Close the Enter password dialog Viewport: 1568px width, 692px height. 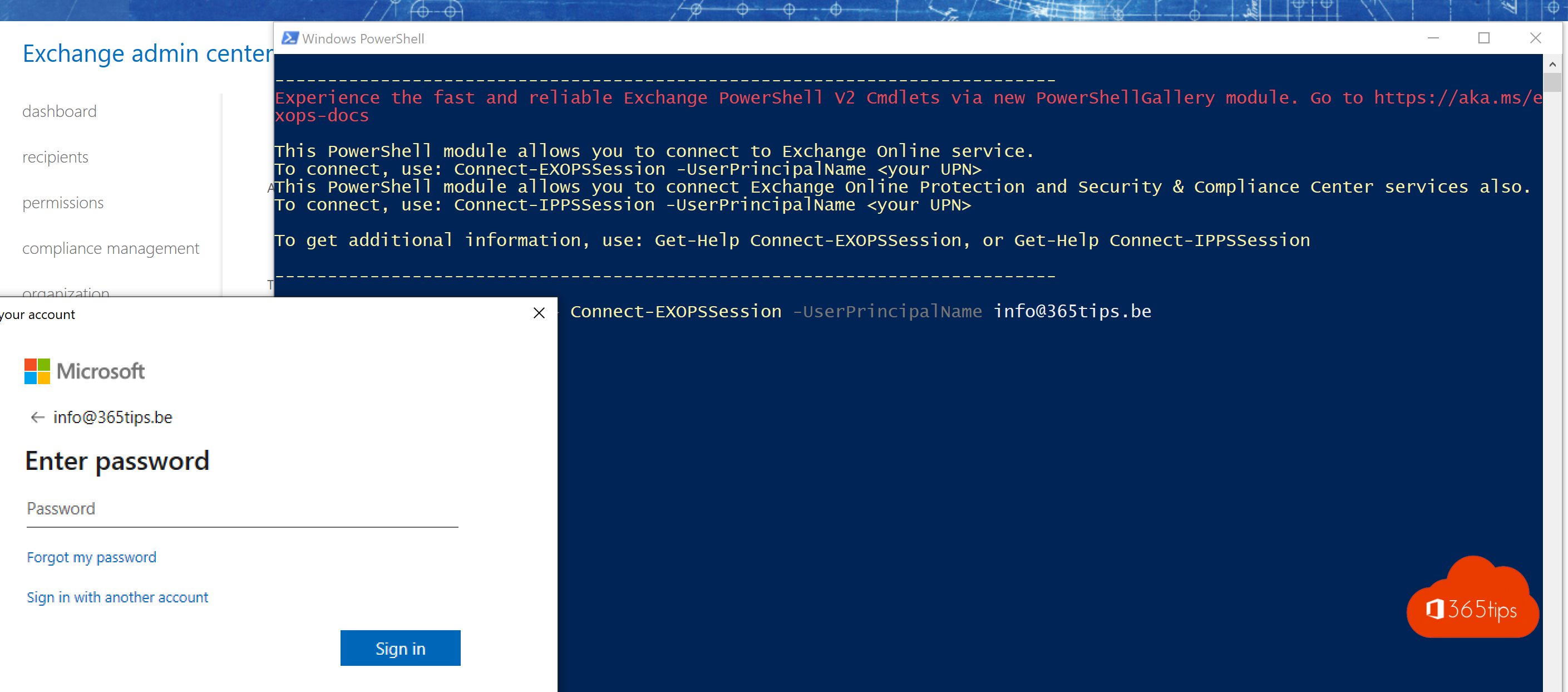click(x=539, y=313)
